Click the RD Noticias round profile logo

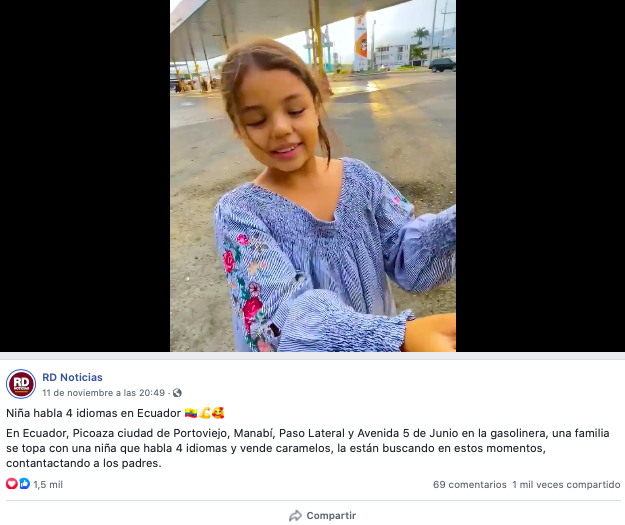pos(21,384)
